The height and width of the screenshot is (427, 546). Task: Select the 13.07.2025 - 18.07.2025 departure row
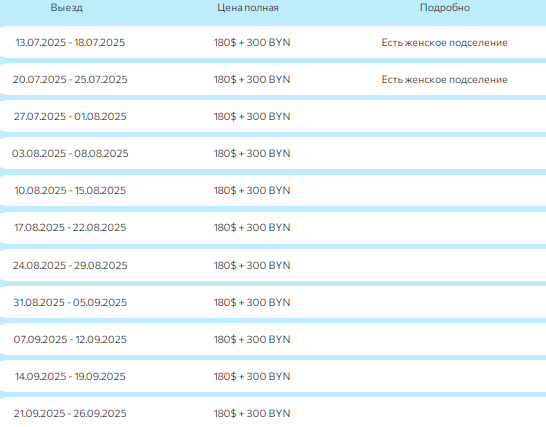273,42
